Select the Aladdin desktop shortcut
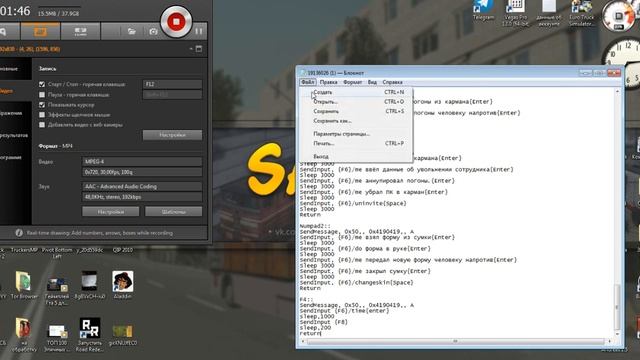Viewport: 640px width, 360px height. [122, 284]
